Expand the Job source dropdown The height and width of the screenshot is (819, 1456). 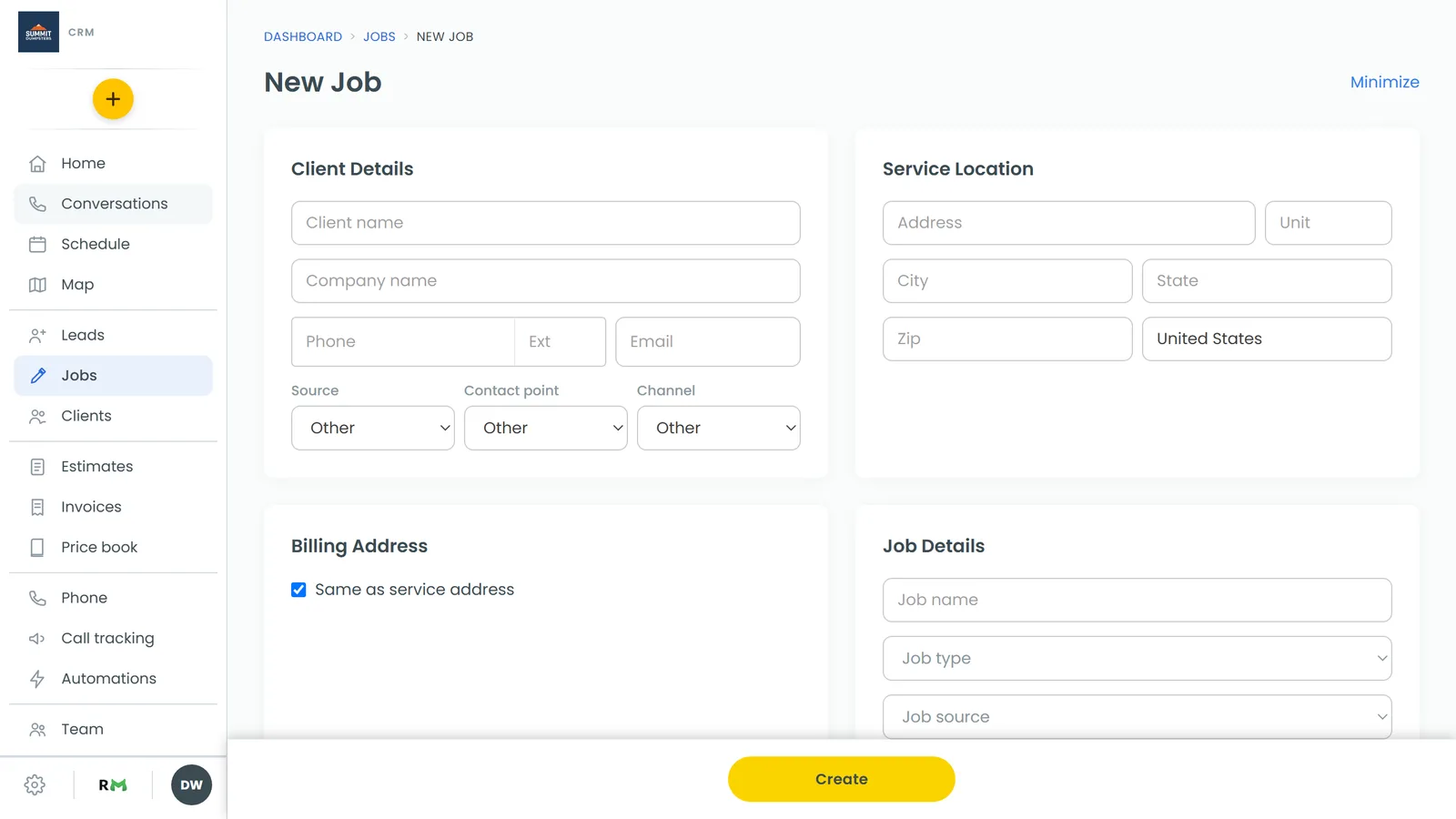pos(1137,717)
